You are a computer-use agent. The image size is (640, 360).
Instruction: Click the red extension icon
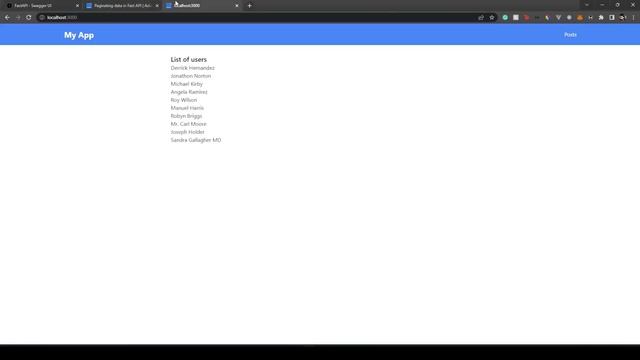pyautogui.click(x=527, y=18)
